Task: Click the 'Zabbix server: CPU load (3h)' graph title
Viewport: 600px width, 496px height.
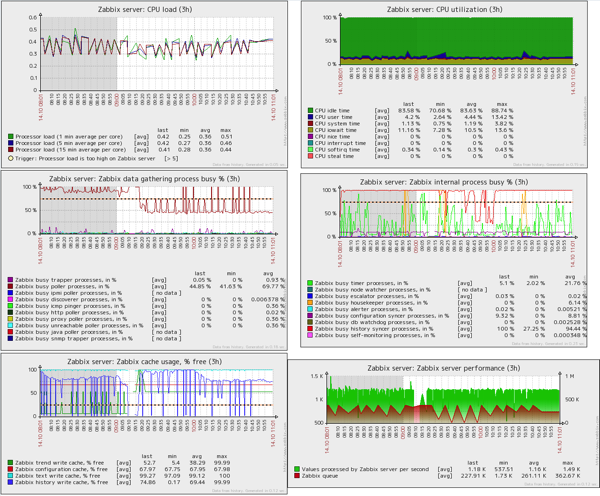Action: (145, 9)
